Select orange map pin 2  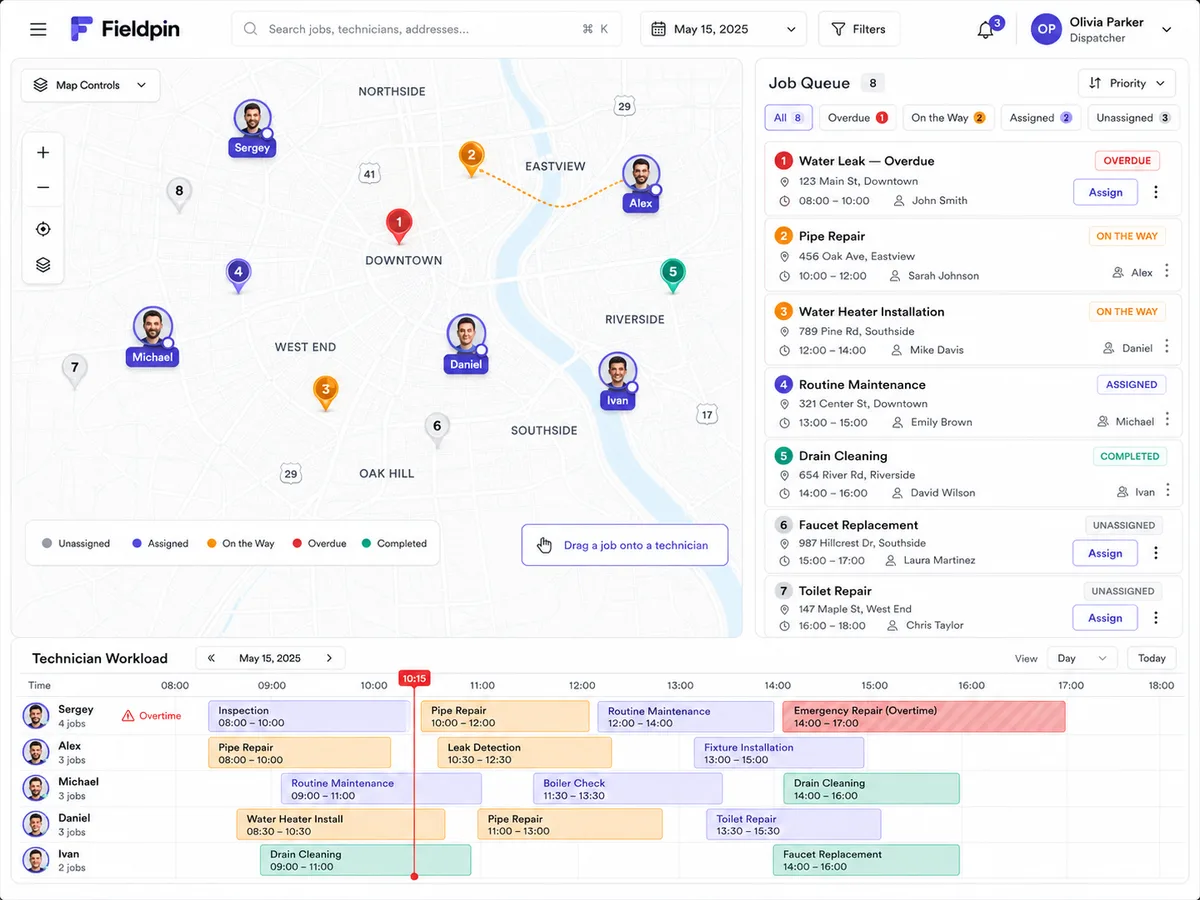[471, 159]
